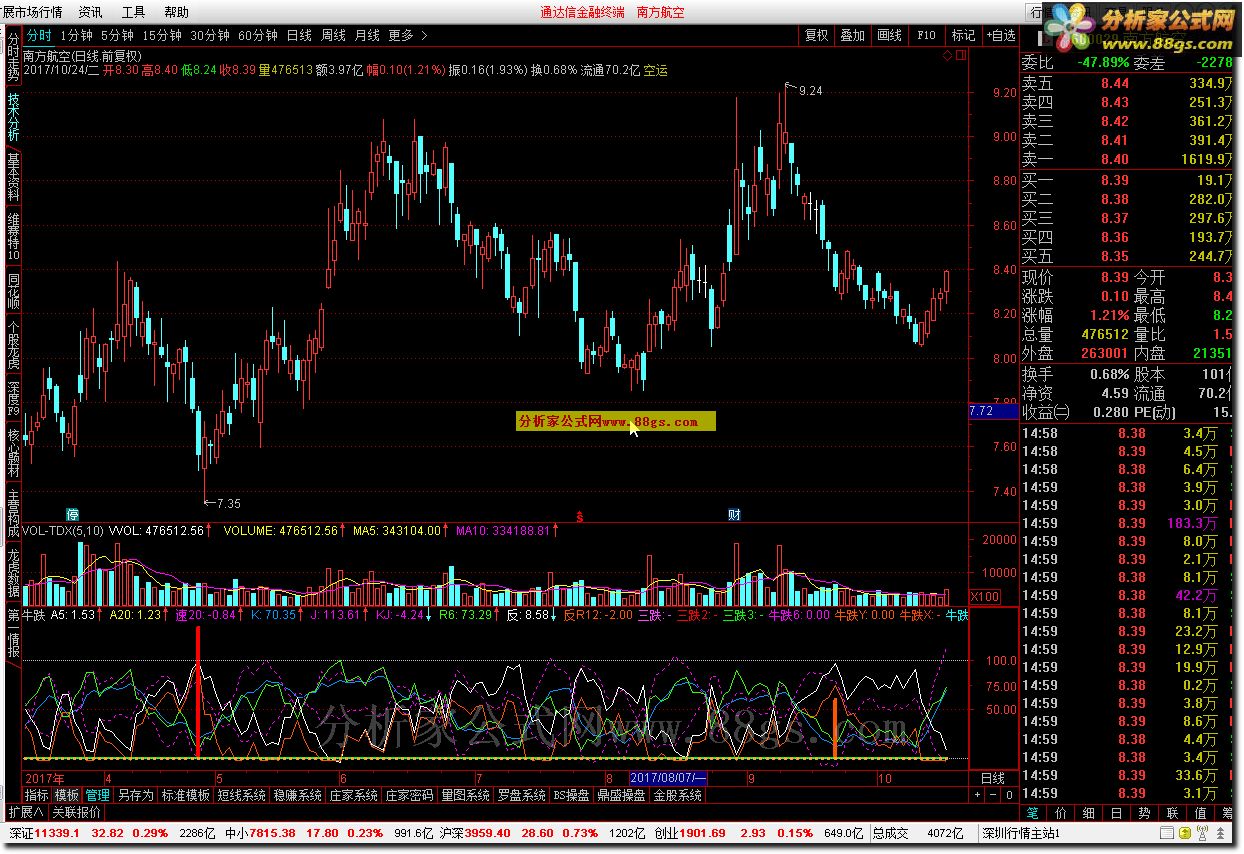Open the 帮助 menu
Viewport: 1244px width, 854px height.
pos(175,12)
